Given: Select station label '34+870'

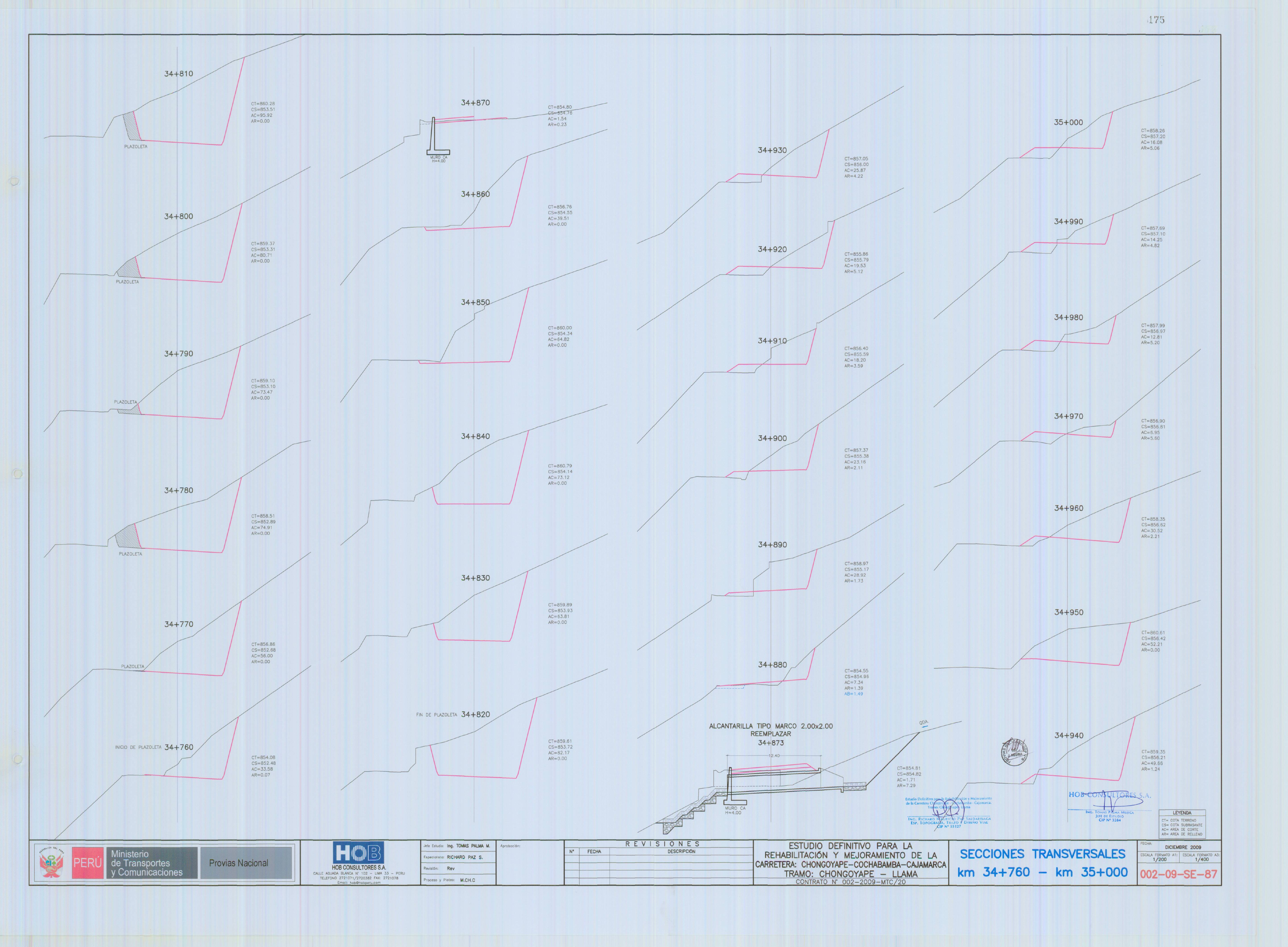Looking at the screenshot, I should [476, 103].
